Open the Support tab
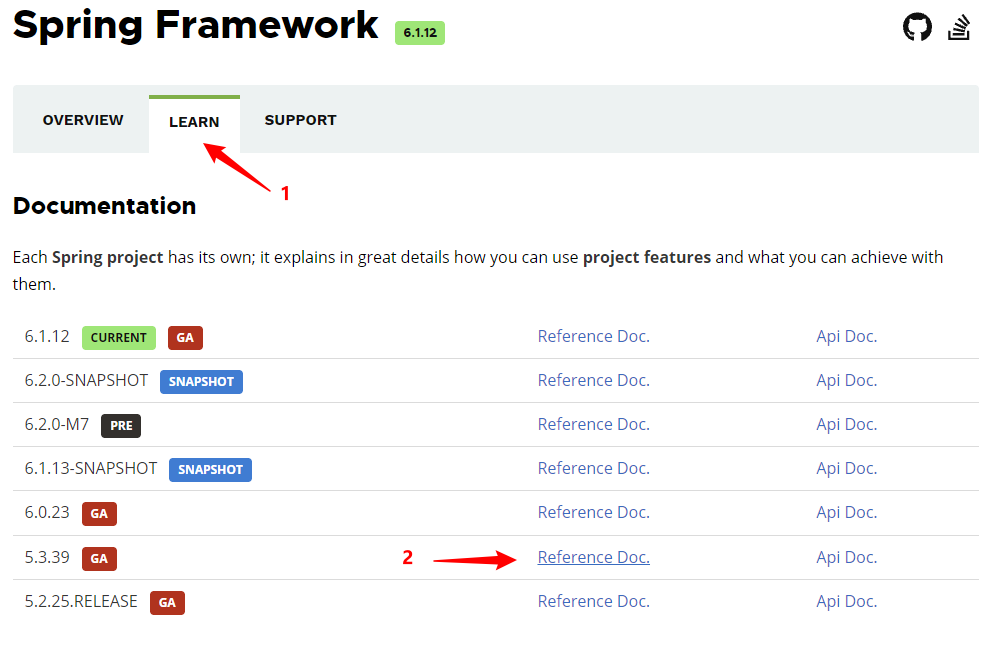984x649 pixels. [301, 120]
